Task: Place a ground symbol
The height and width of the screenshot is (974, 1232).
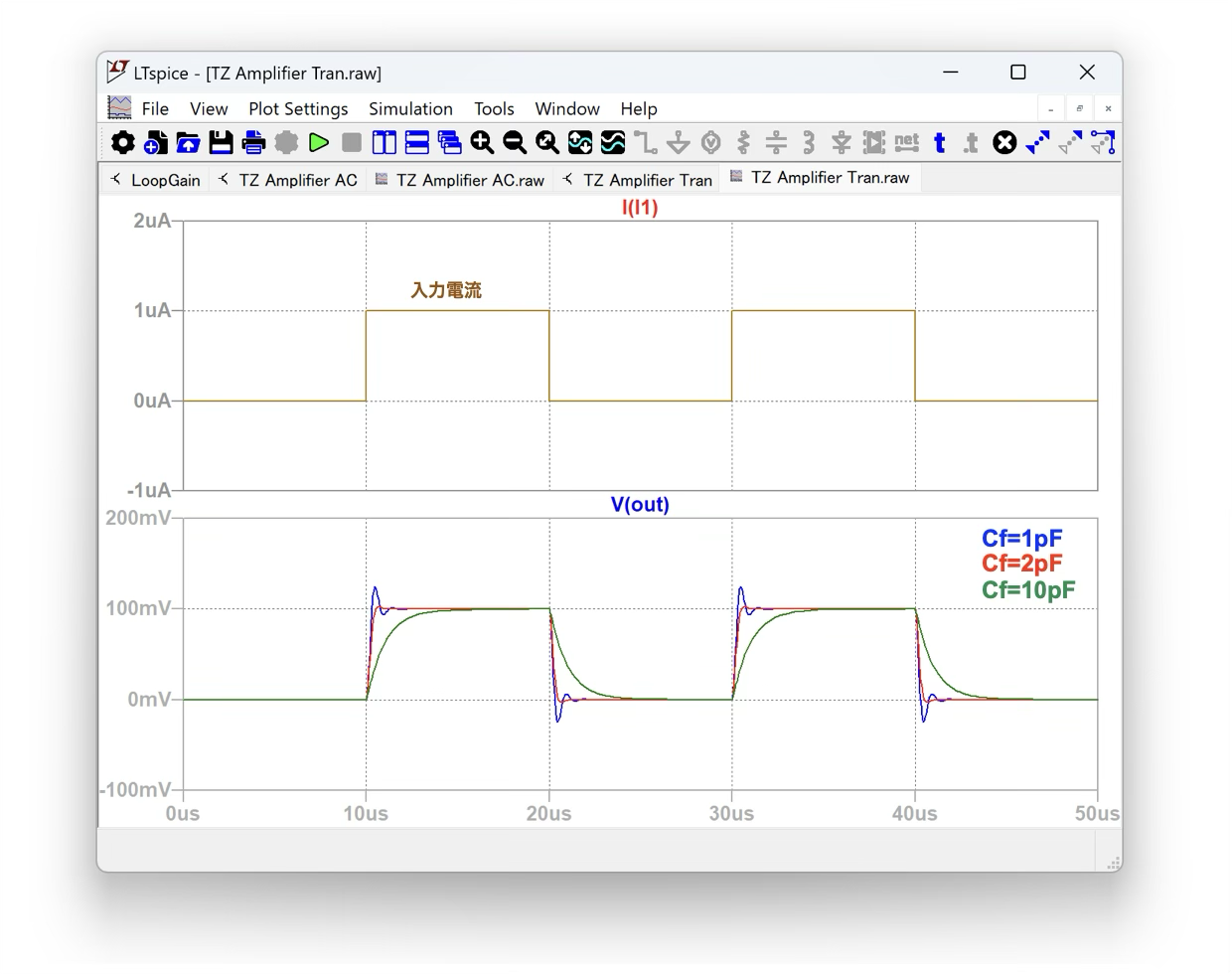Action: pos(679,143)
